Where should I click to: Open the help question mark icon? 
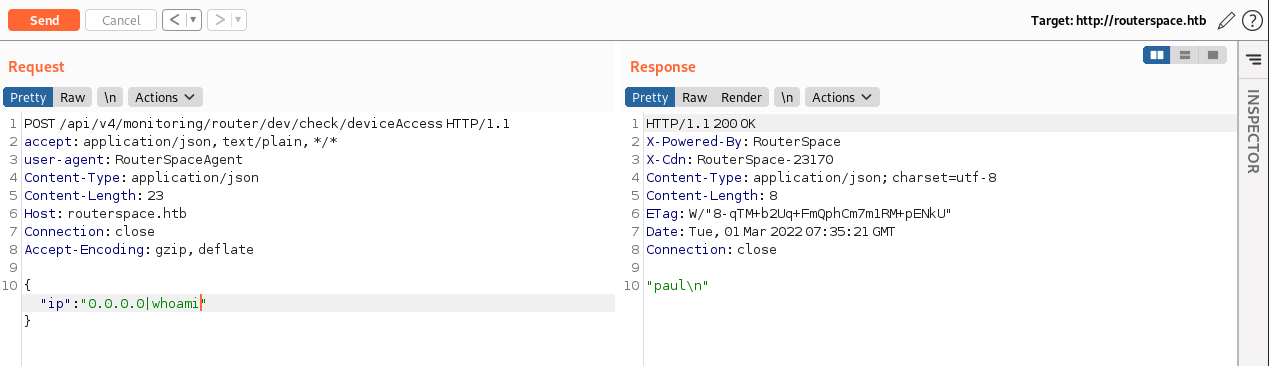tap(1251, 20)
